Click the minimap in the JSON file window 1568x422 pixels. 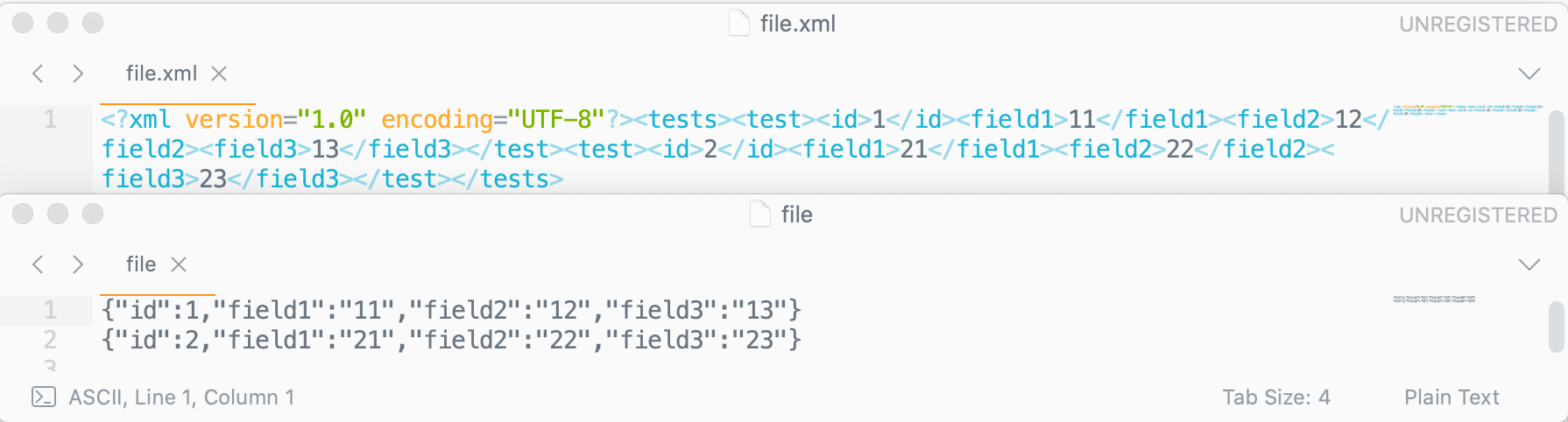coord(1434,299)
